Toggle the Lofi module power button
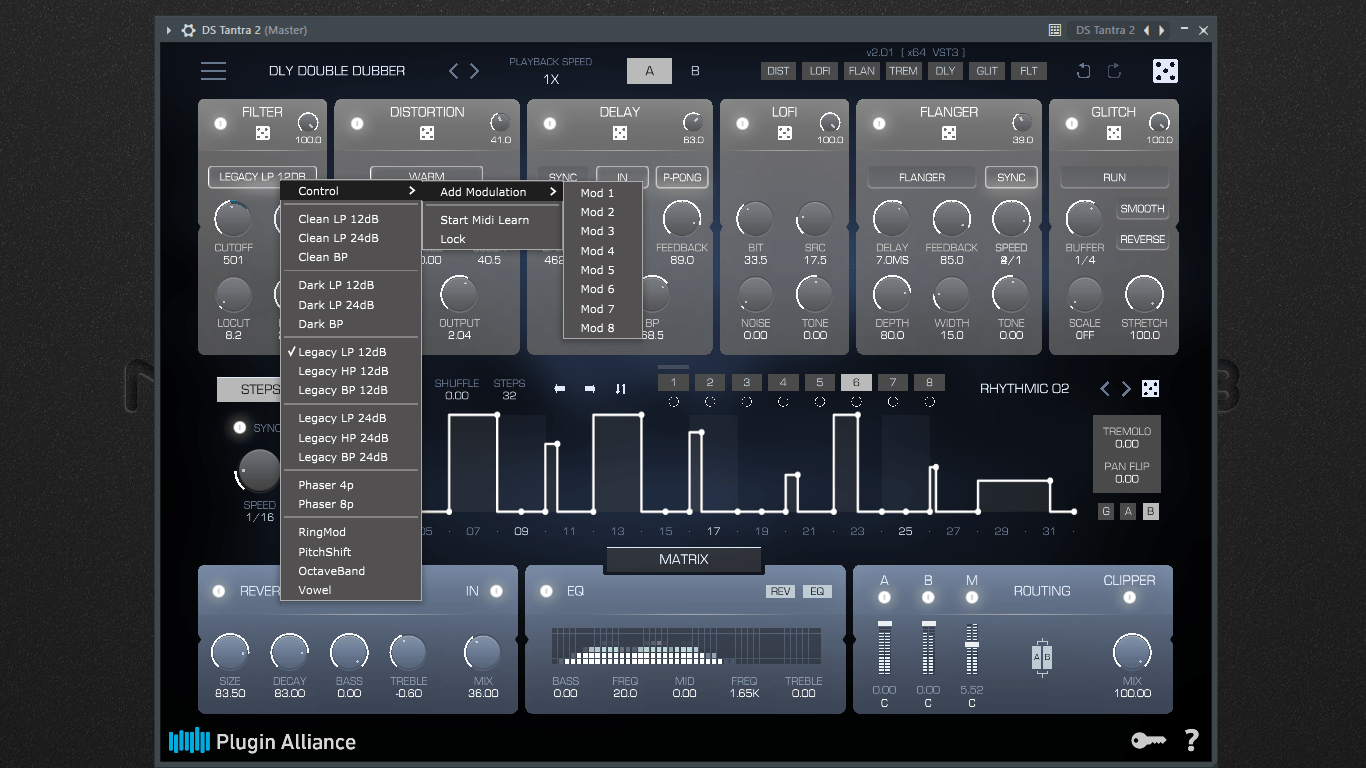The width and height of the screenshot is (1366, 768). click(x=742, y=124)
